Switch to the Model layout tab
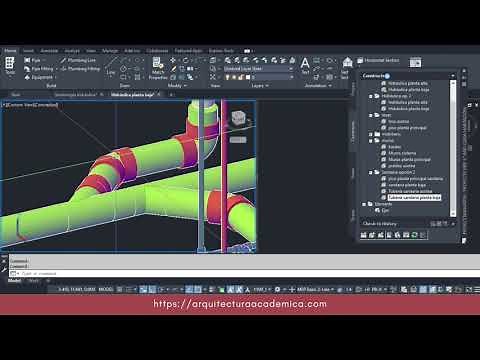 (14, 281)
